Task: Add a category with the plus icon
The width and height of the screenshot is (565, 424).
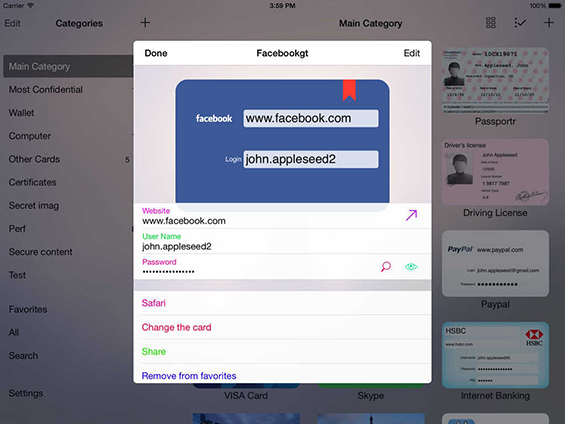Action: (x=145, y=23)
